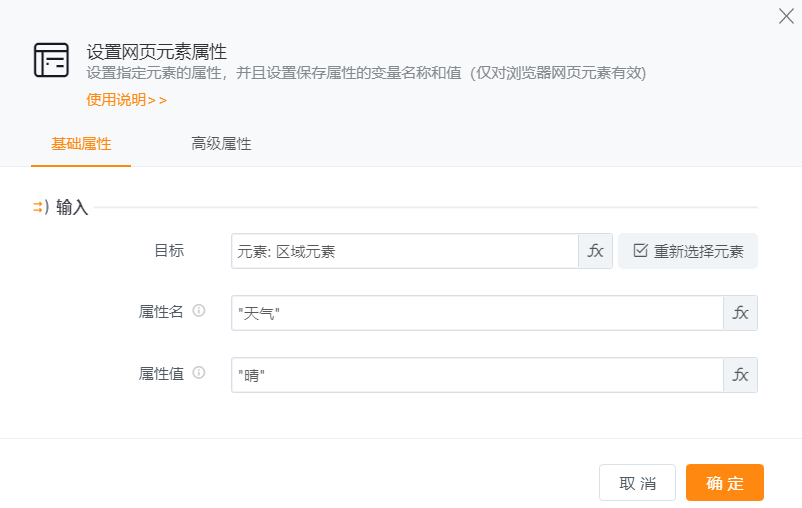Viewport: 802px width, 508px height.
Task: Click the 取消 button
Action: pyautogui.click(x=637, y=483)
